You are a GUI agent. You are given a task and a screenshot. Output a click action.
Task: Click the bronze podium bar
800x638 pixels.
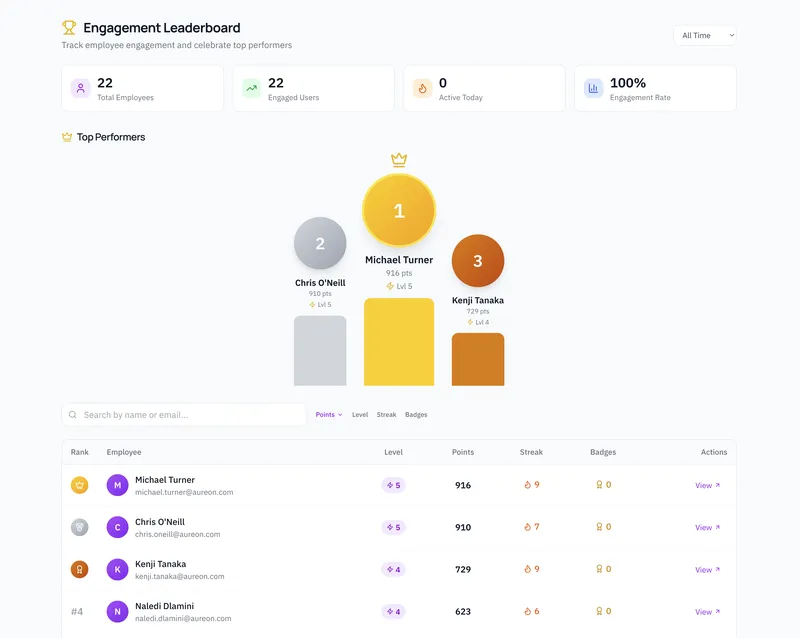tap(478, 359)
